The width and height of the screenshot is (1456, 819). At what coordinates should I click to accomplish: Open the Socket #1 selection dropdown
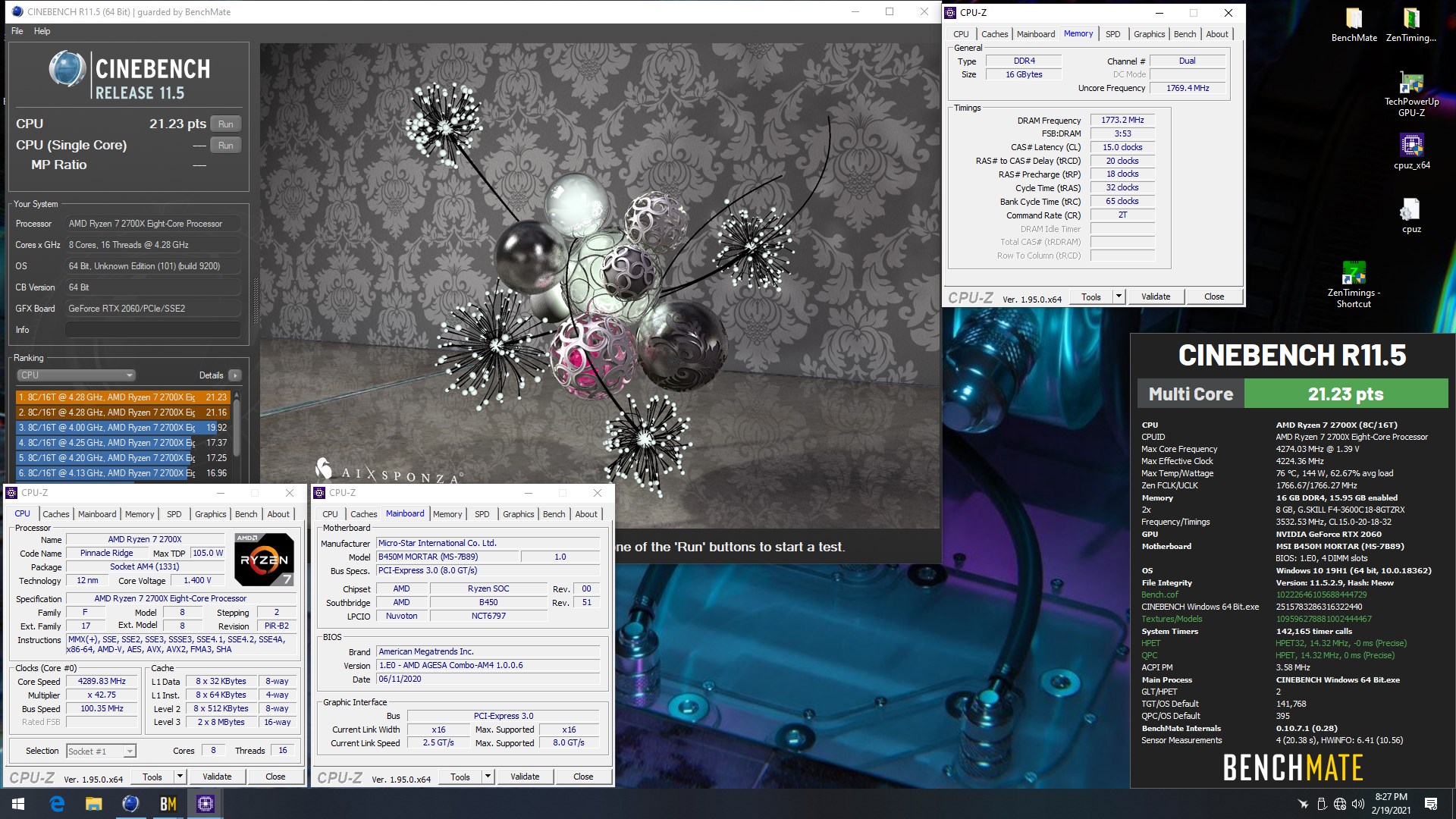pyautogui.click(x=101, y=752)
